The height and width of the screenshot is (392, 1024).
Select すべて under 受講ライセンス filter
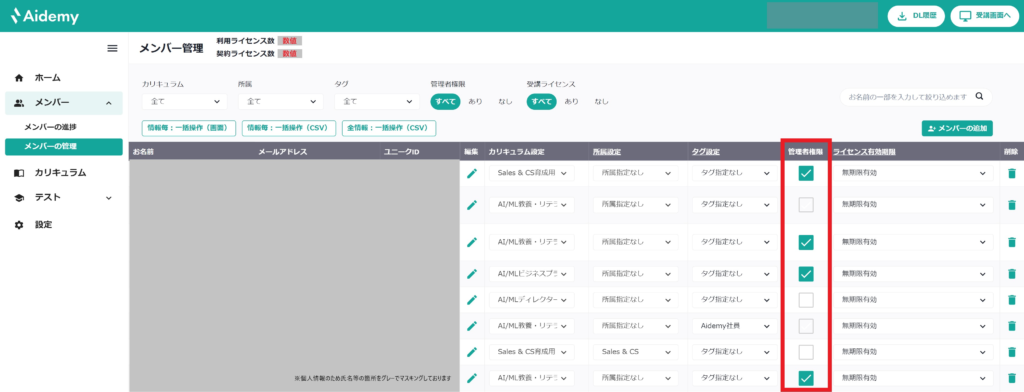(x=541, y=101)
